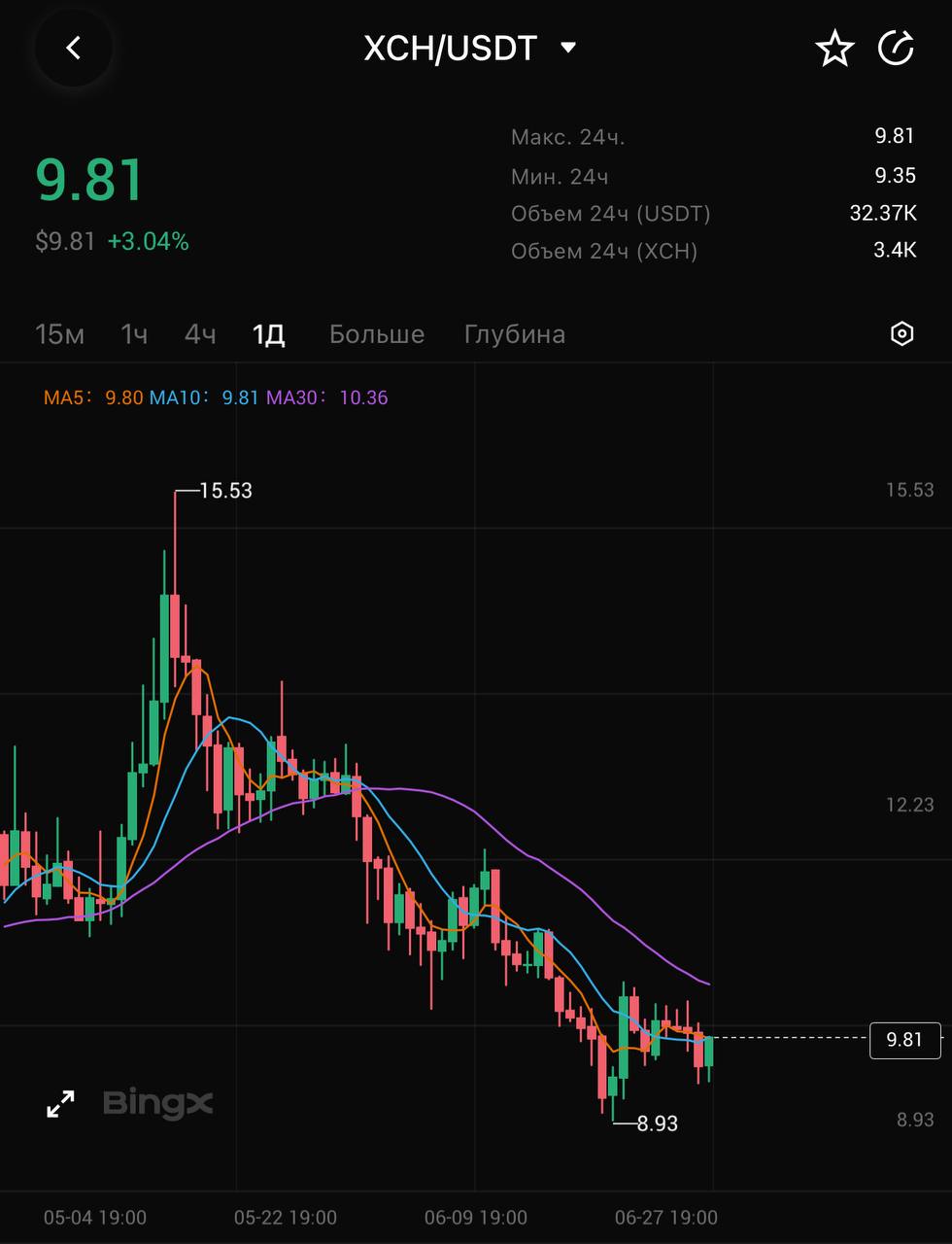Select the 4ч timeframe
Viewport: 952px width, 1244px height.
click(200, 334)
